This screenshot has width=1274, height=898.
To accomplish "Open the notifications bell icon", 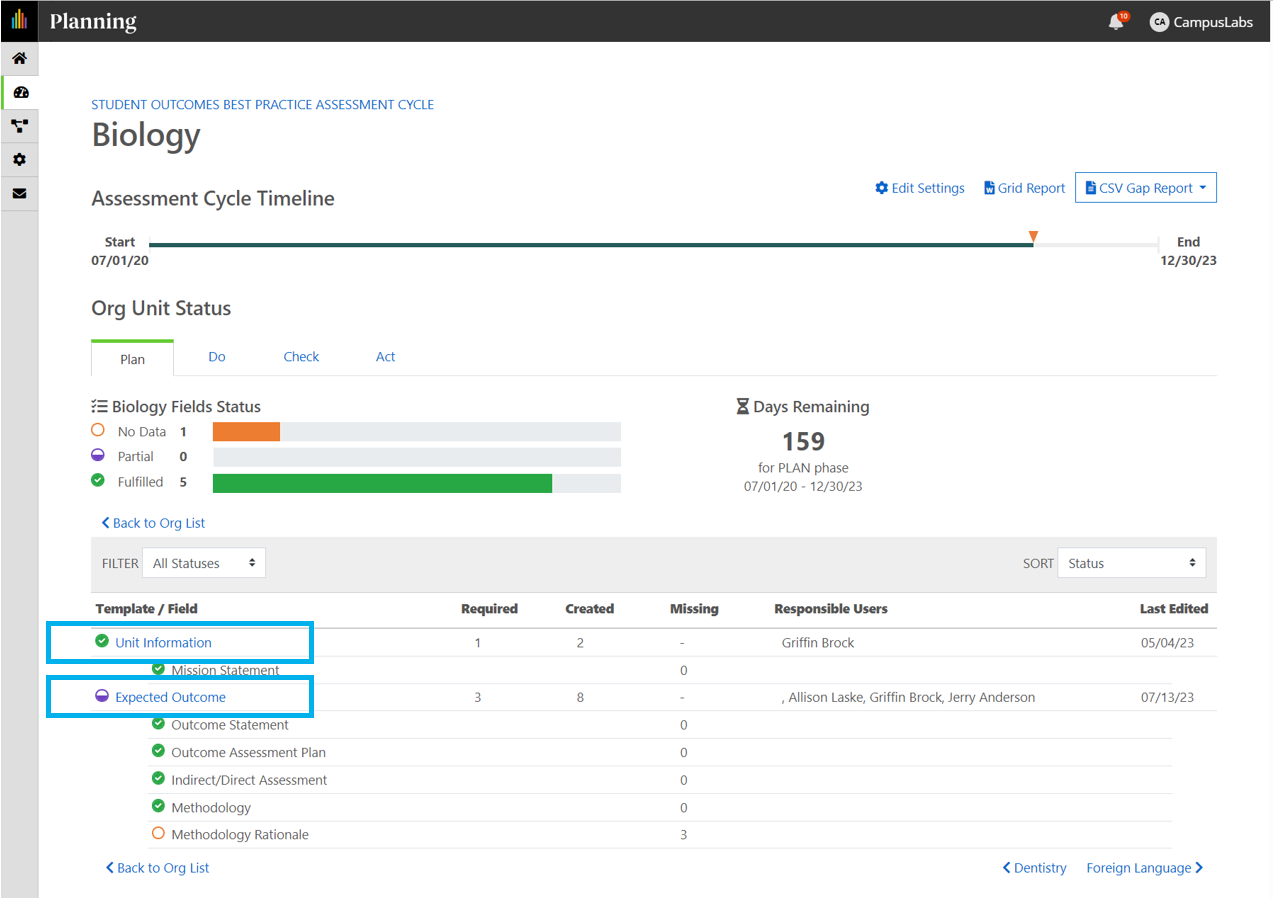I will click(x=1117, y=21).
